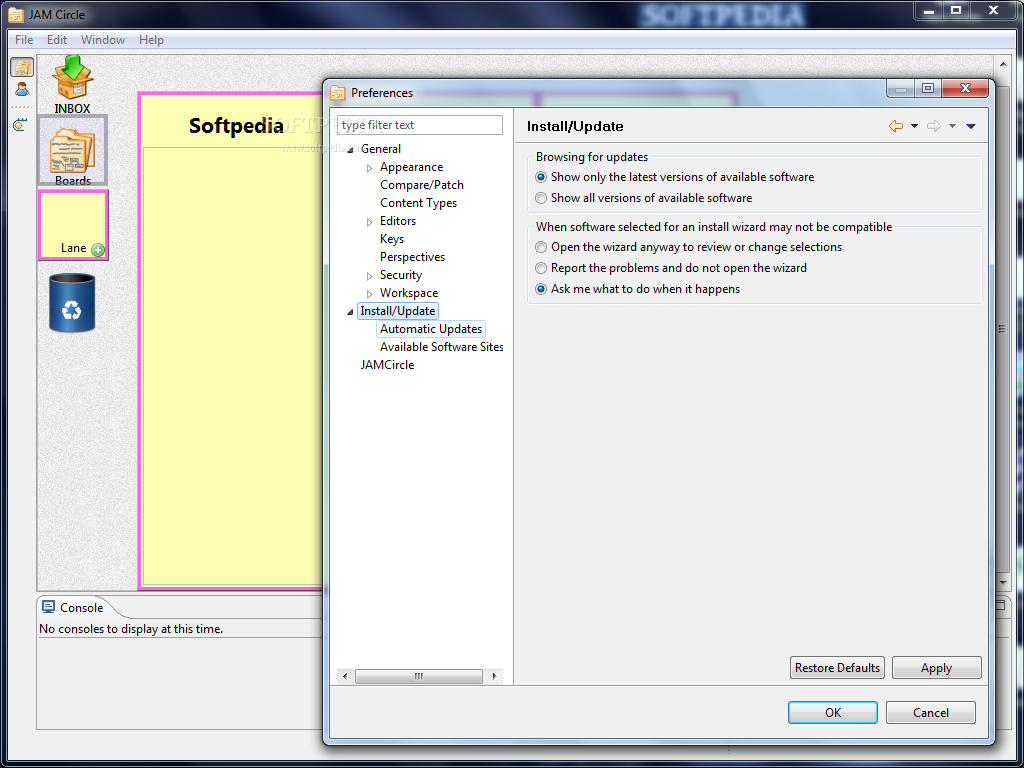Collapse the Install/Update tree node

coord(351,312)
